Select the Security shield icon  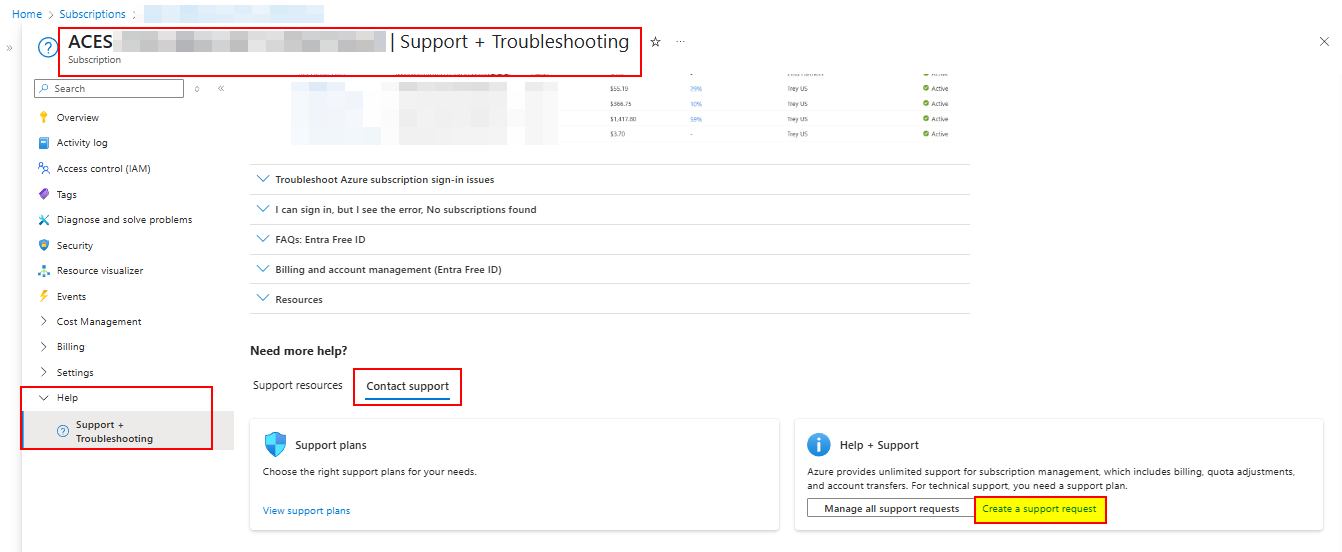[x=43, y=245]
